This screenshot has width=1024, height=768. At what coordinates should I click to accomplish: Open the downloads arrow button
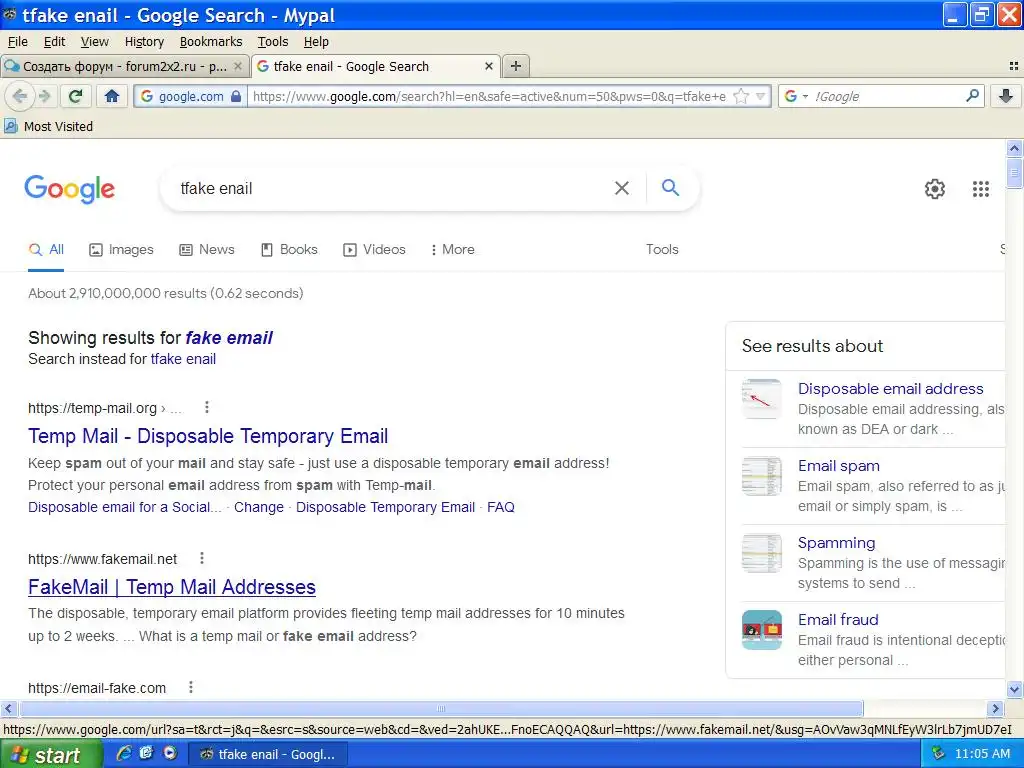click(x=1006, y=97)
